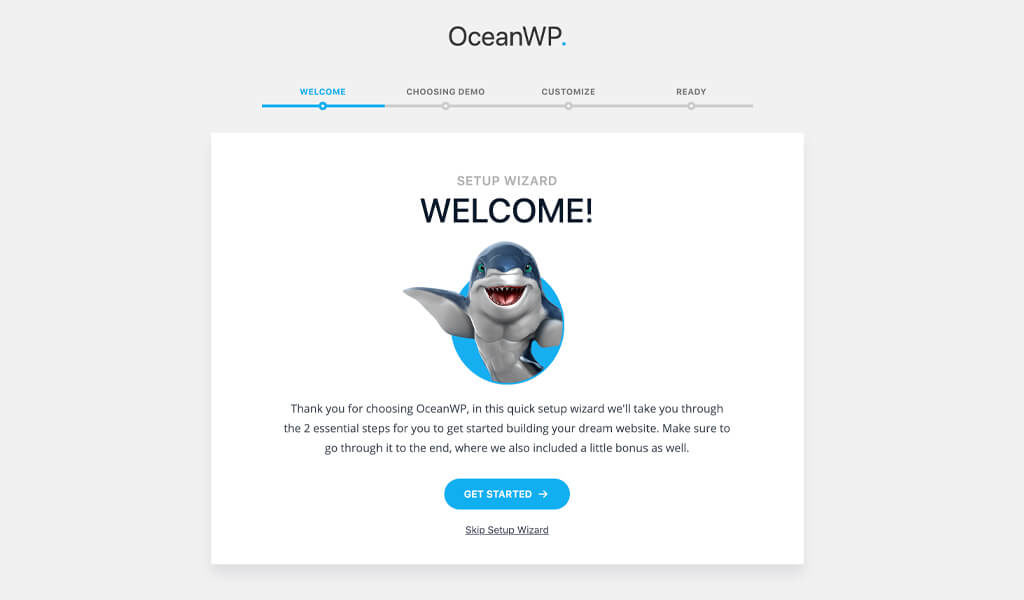
Task: Click the Customize step progress dot
Action: pyautogui.click(x=568, y=106)
